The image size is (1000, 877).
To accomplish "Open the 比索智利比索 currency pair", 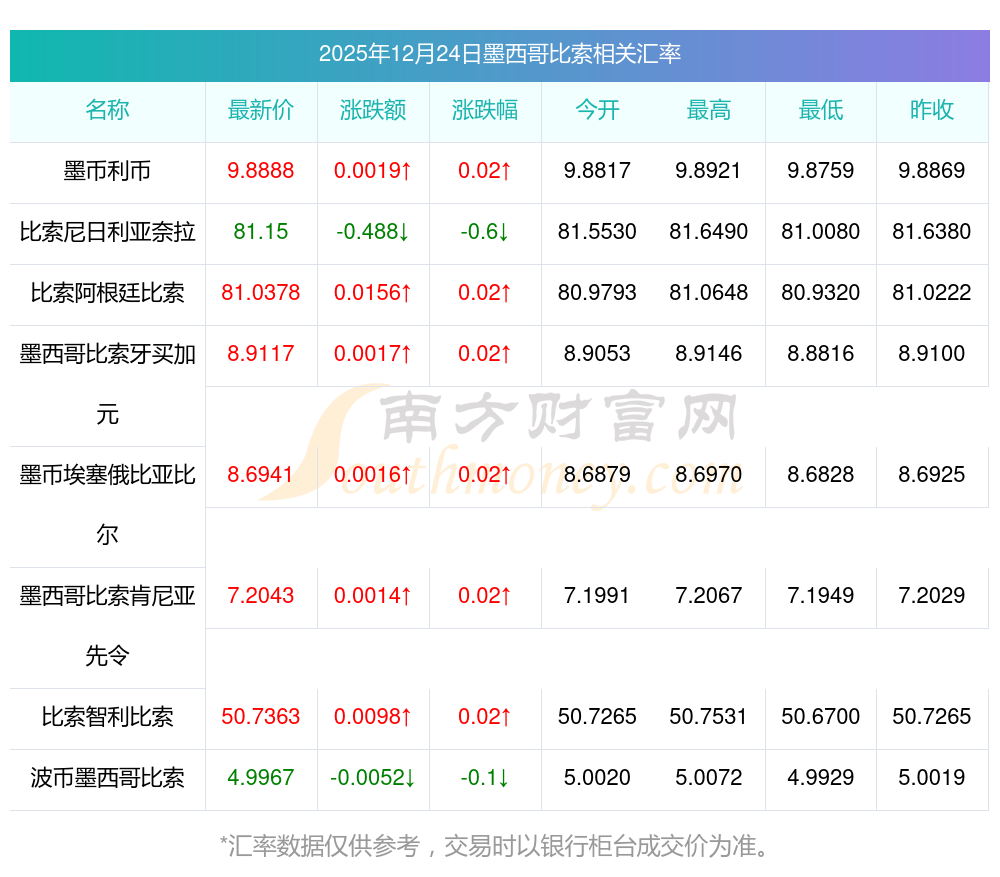I will (x=107, y=717).
